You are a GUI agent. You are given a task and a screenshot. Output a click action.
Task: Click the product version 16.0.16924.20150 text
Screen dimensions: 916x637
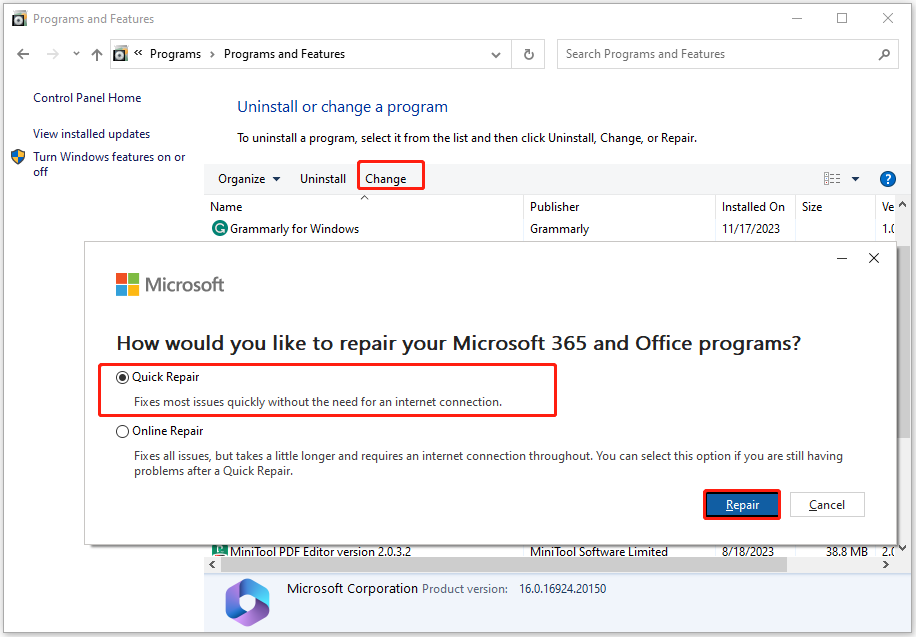click(563, 589)
